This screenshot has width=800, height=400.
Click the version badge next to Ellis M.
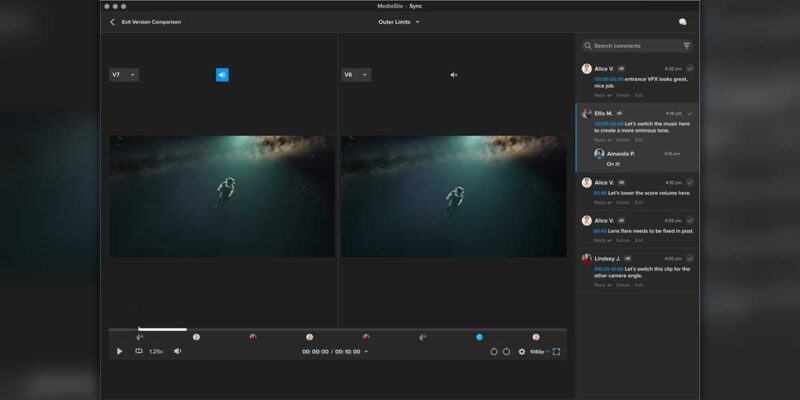tap(619, 113)
